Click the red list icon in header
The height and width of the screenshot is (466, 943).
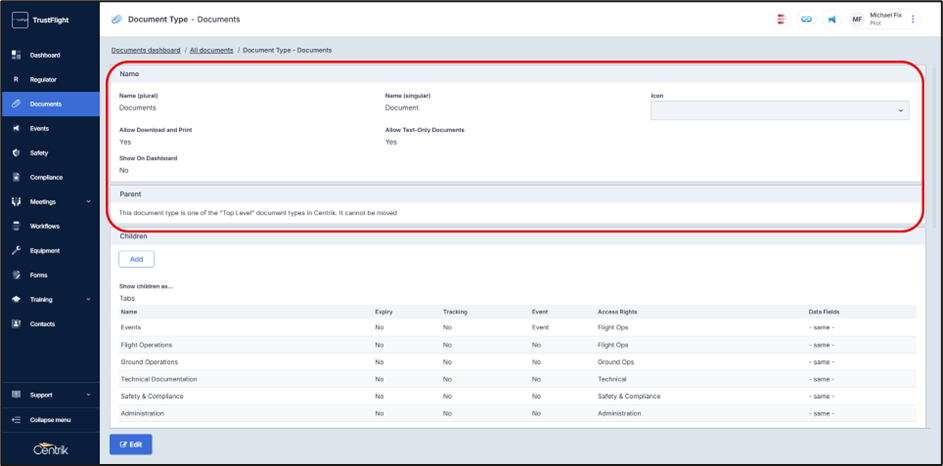781,19
